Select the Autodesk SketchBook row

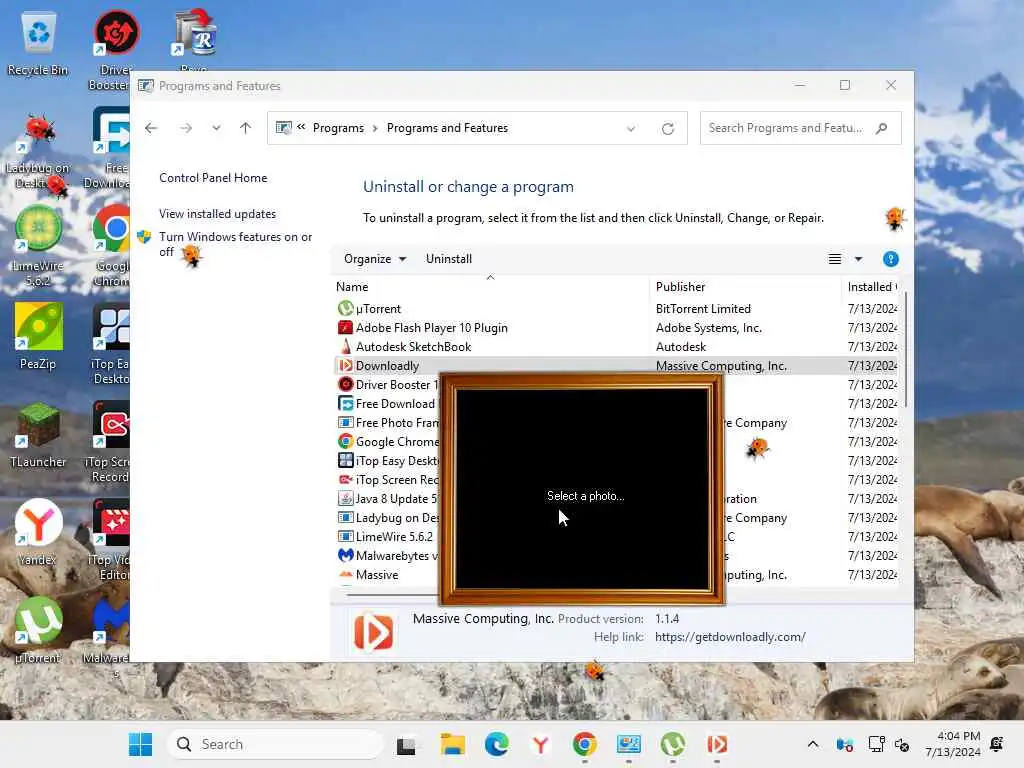(616, 347)
